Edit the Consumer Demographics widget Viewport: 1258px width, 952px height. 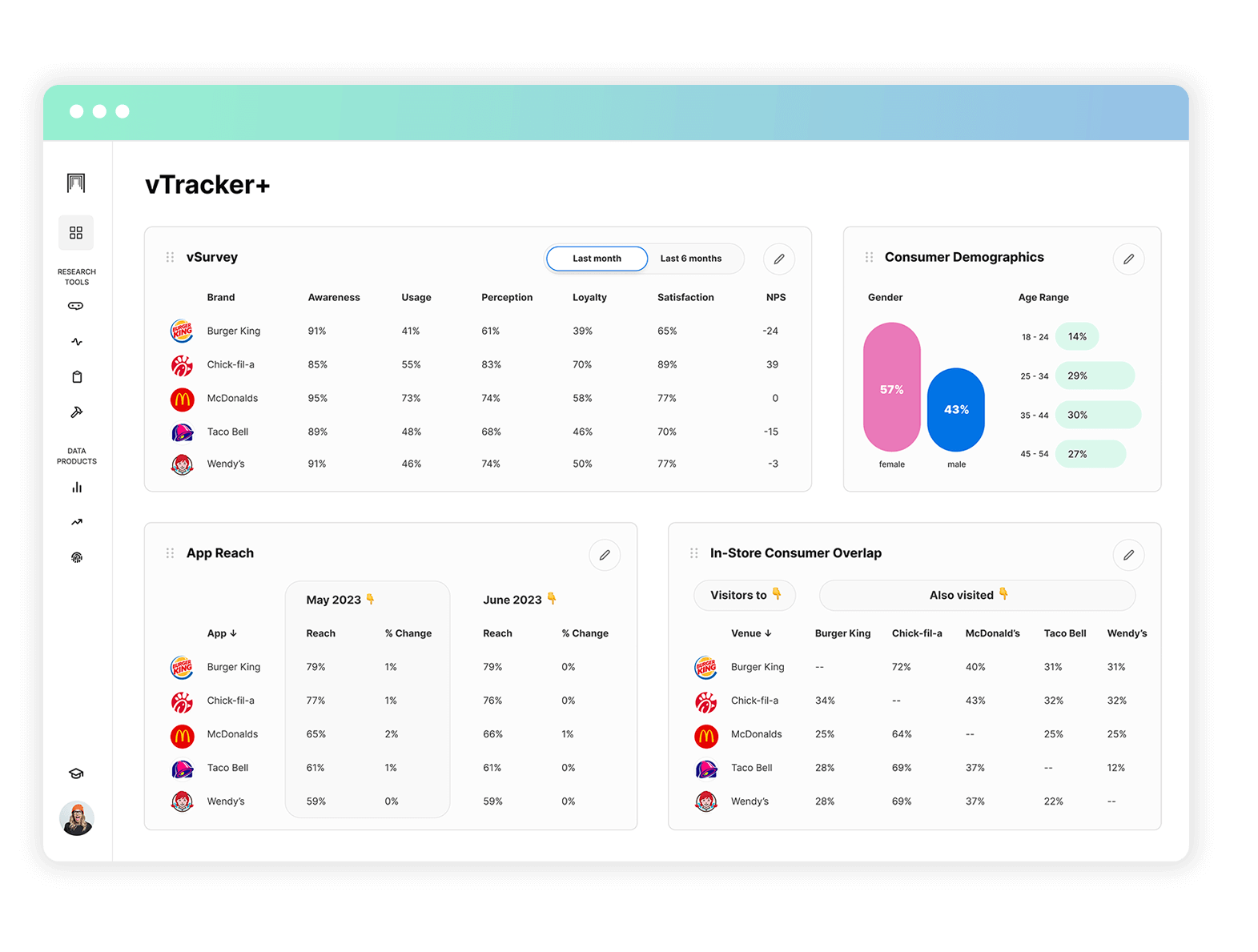pyautogui.click(x=1128, y=259)
